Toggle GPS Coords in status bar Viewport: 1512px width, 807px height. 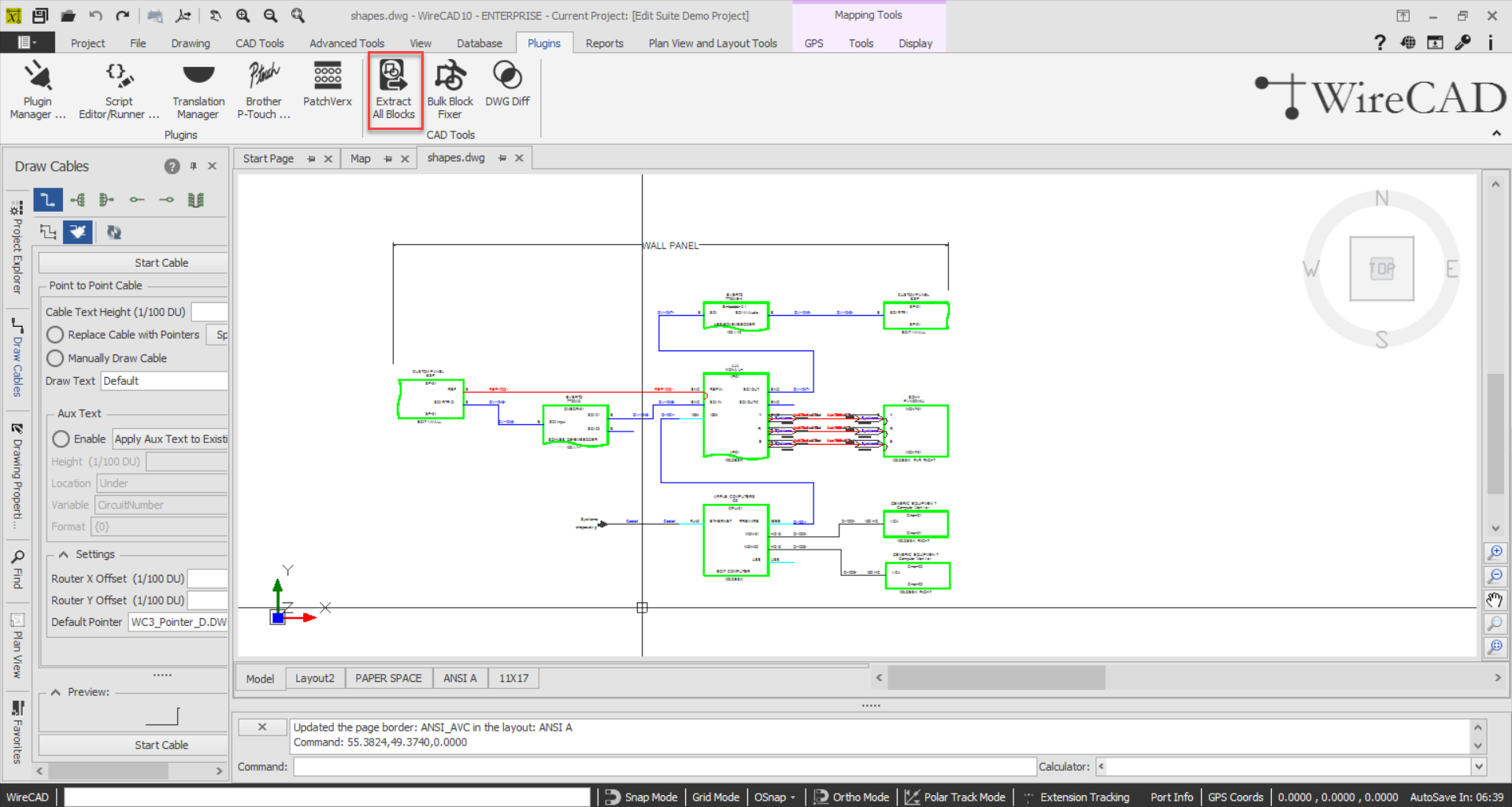(1235, 797)
